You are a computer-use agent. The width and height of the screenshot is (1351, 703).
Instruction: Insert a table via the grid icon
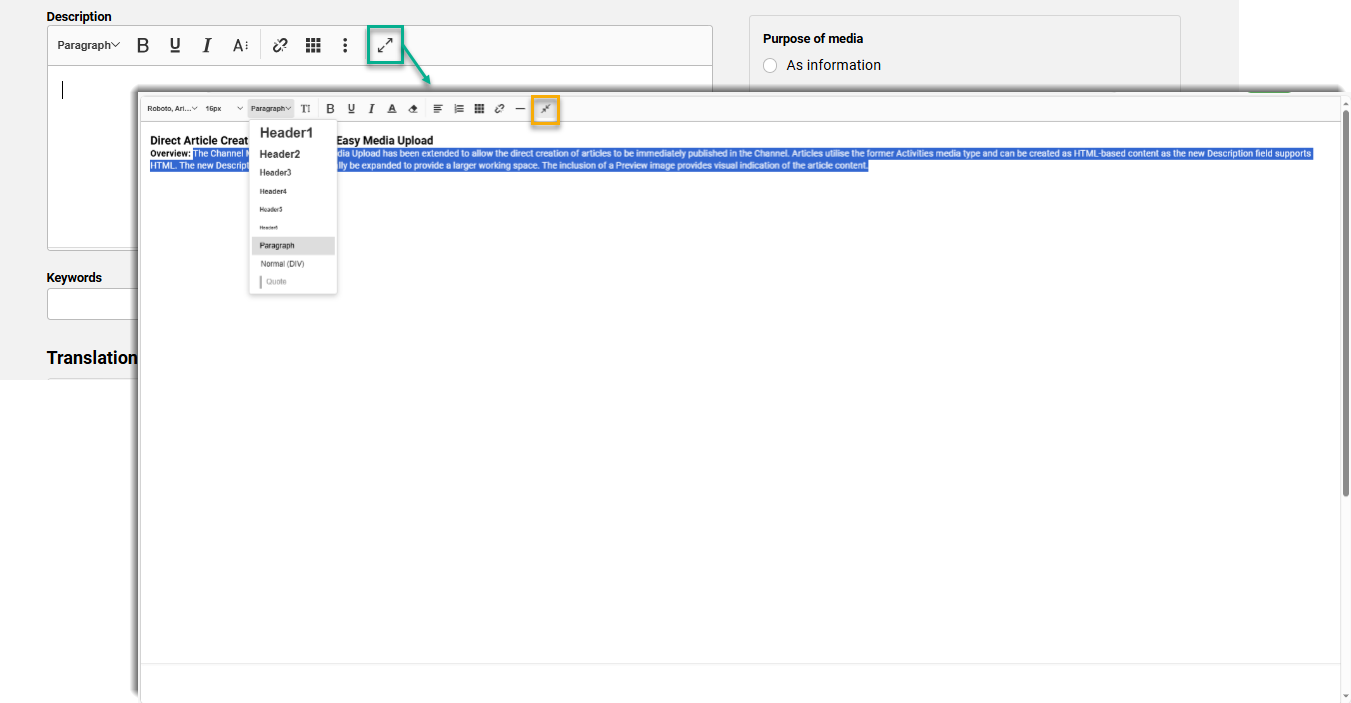point(479,108)
